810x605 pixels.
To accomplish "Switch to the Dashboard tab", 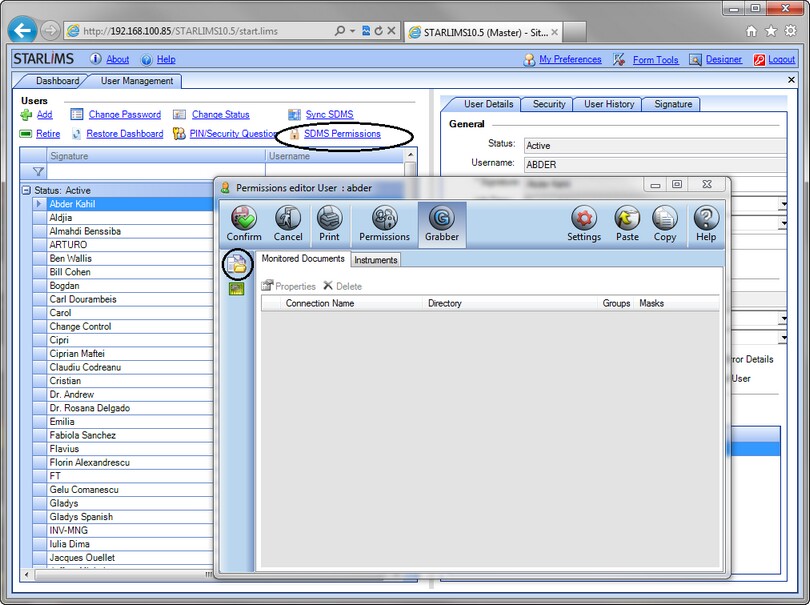I will tap(57, 81).
